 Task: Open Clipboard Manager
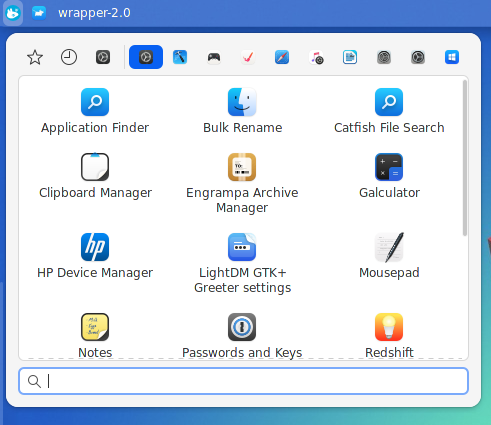[95, 176]
